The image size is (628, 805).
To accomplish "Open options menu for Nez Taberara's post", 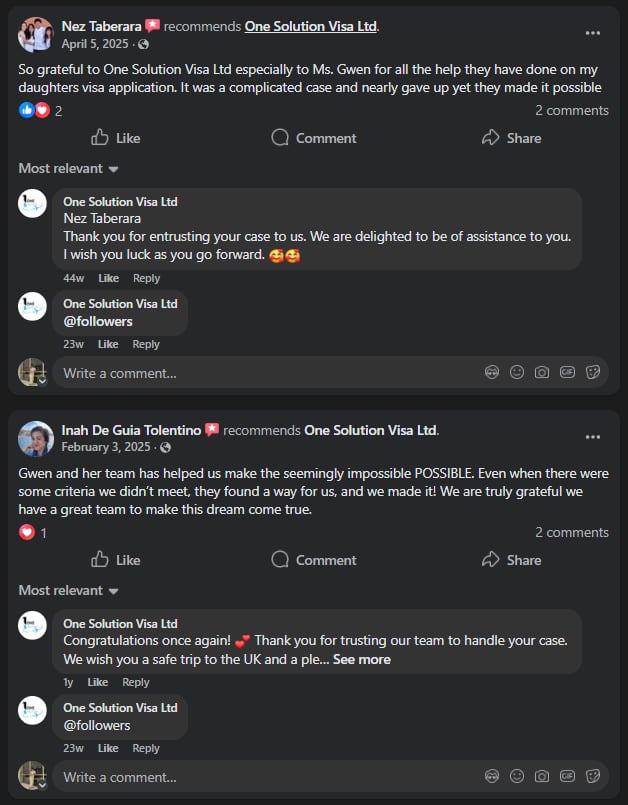I will click(x=593, y=33).
